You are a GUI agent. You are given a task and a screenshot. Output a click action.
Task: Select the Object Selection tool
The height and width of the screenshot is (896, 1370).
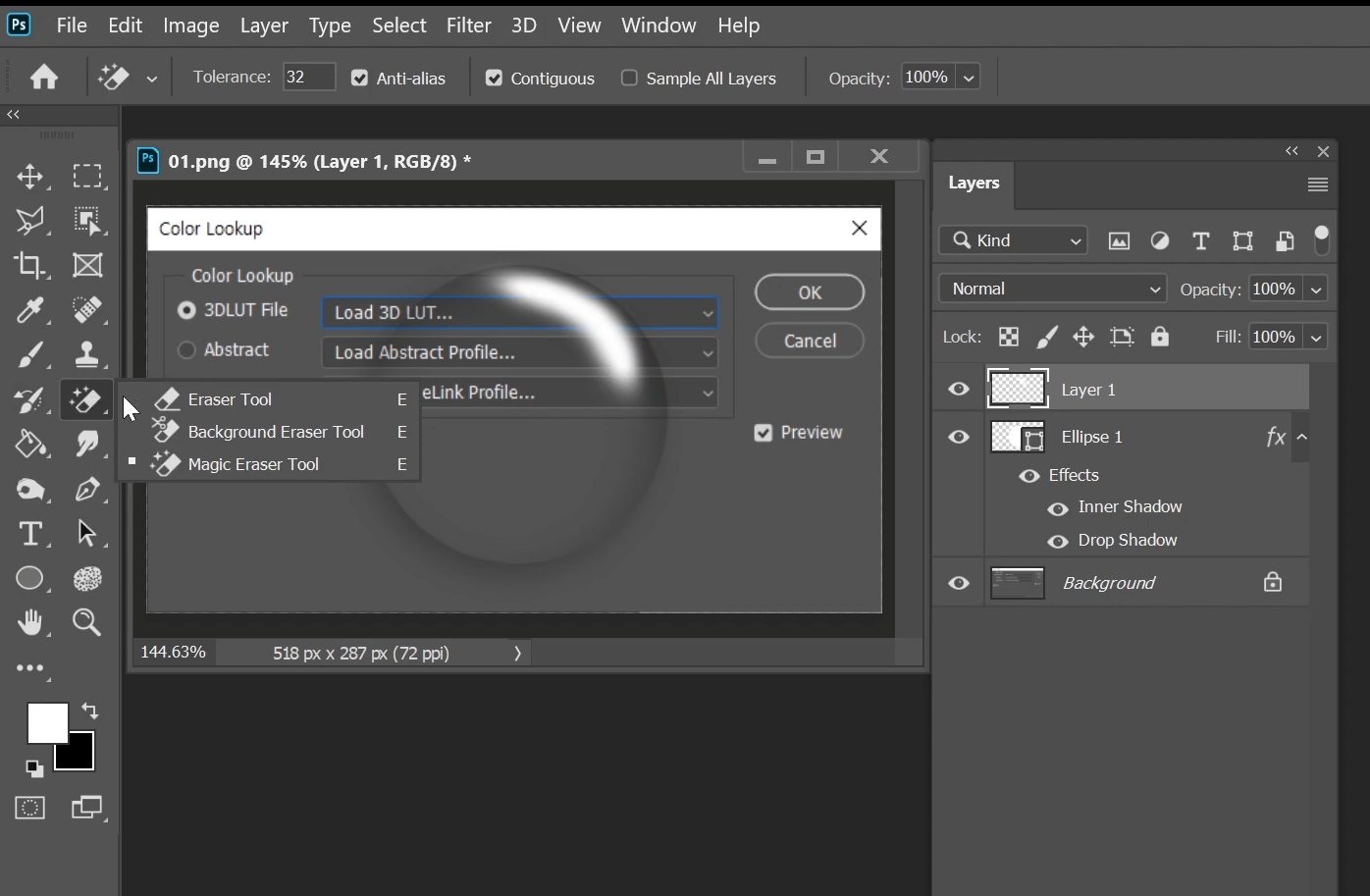tap(87, 221)
